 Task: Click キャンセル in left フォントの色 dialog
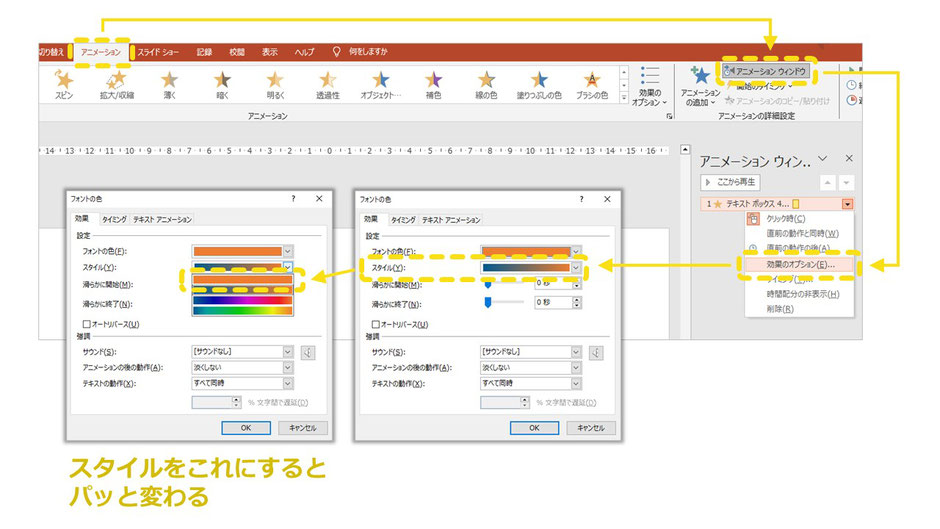coord(303,428)
